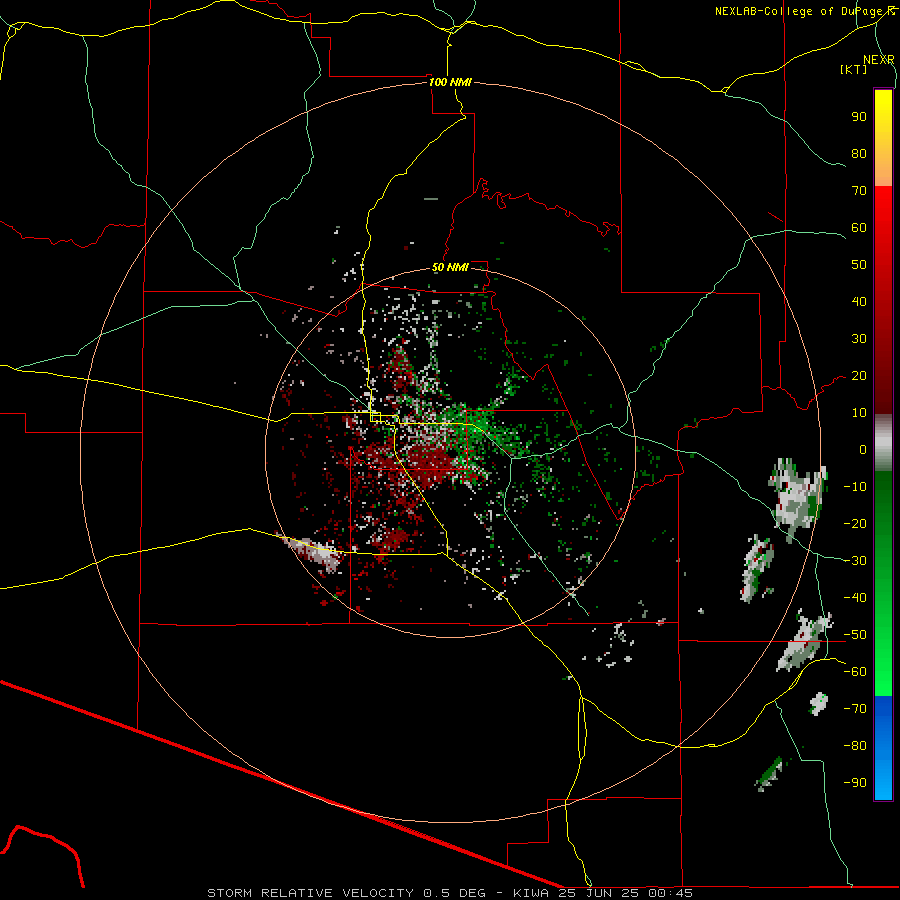900x900 pixels.
Task: Pick the -20 scale value
Action: point(855,524)
